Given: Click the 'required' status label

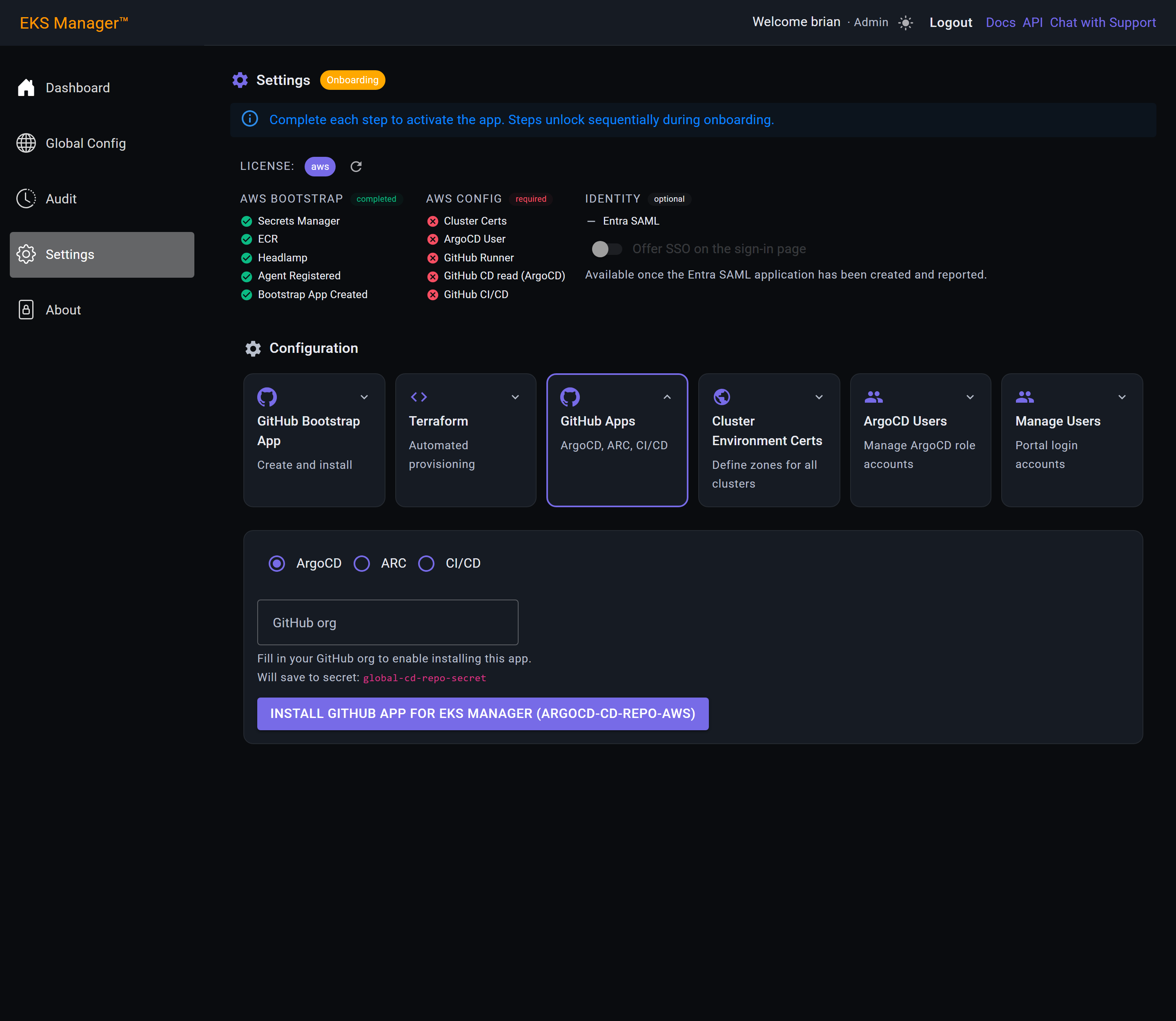Looking at the screenshot, I should (530, 199).
